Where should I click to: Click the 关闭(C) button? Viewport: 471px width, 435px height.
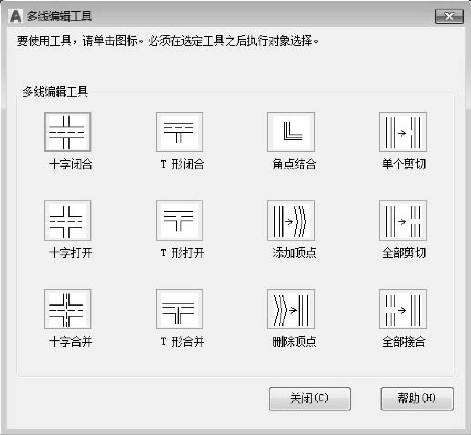click(x=310, y=399)
